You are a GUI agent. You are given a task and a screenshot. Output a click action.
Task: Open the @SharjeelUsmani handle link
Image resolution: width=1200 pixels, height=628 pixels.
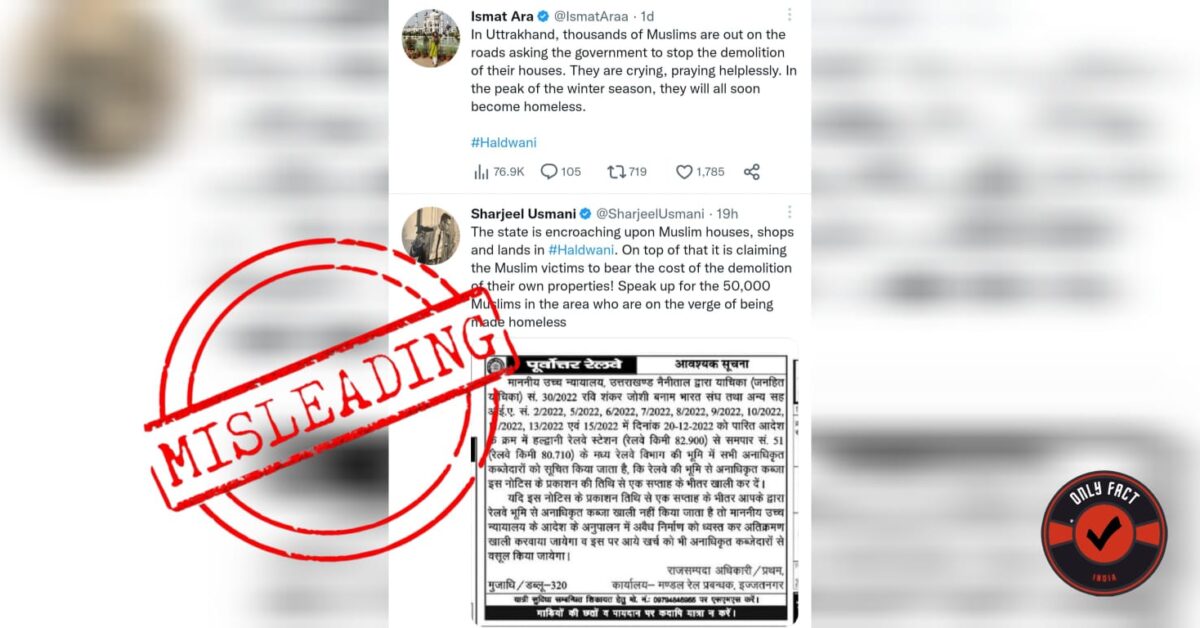click(x=651, y=214)
